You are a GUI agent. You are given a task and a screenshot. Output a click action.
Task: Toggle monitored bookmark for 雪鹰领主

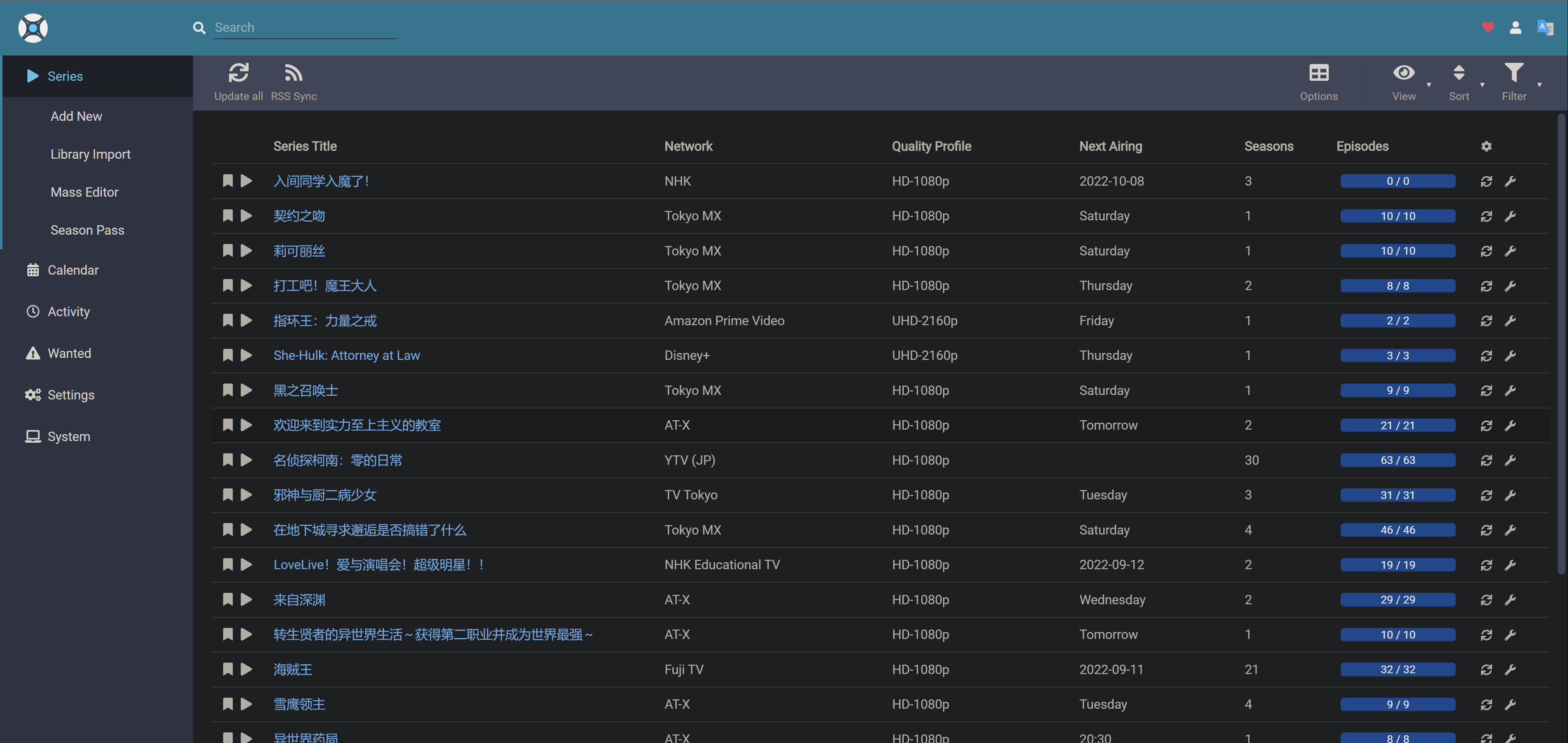click(228, 704)
